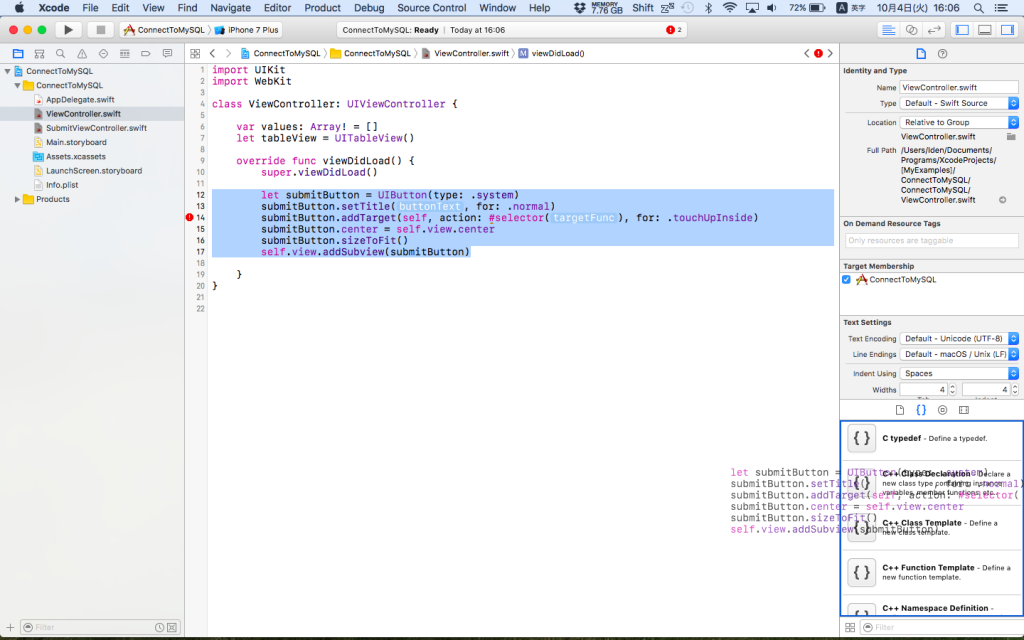The width and height of the screenshot is (1024, 640).
Task: Click the Run (play) button
Action: tap(68, 30)
